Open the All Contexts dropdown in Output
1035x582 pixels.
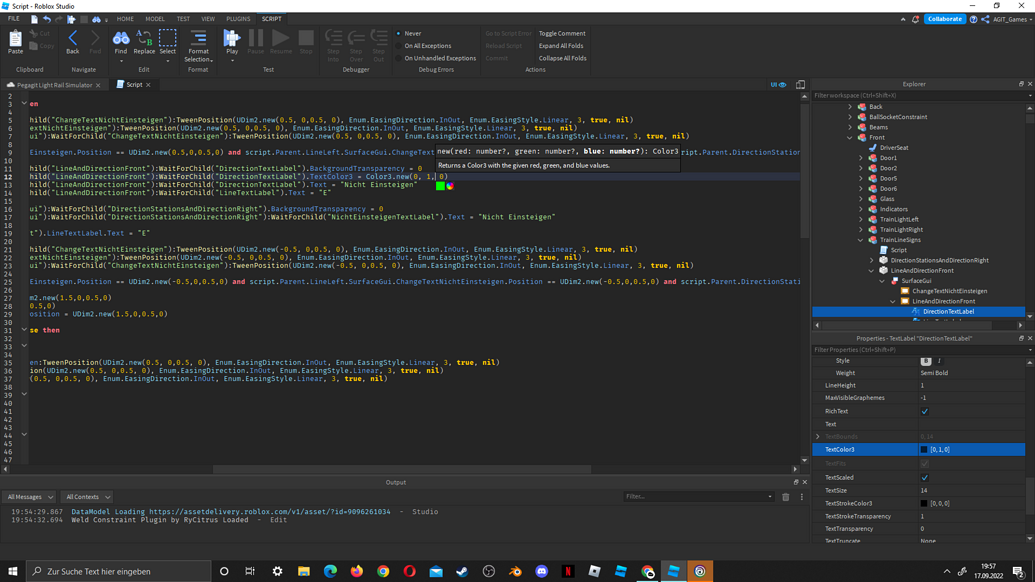coord(87,496)
